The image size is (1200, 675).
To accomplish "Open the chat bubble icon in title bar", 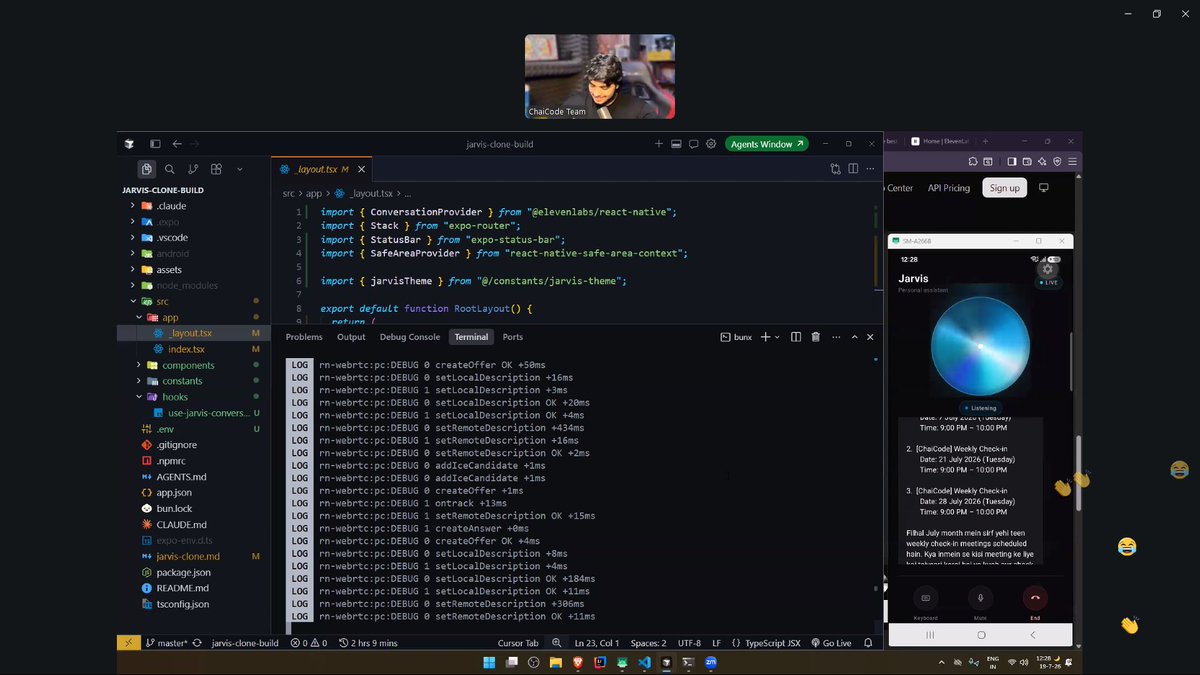I will (x=693, y=144).
